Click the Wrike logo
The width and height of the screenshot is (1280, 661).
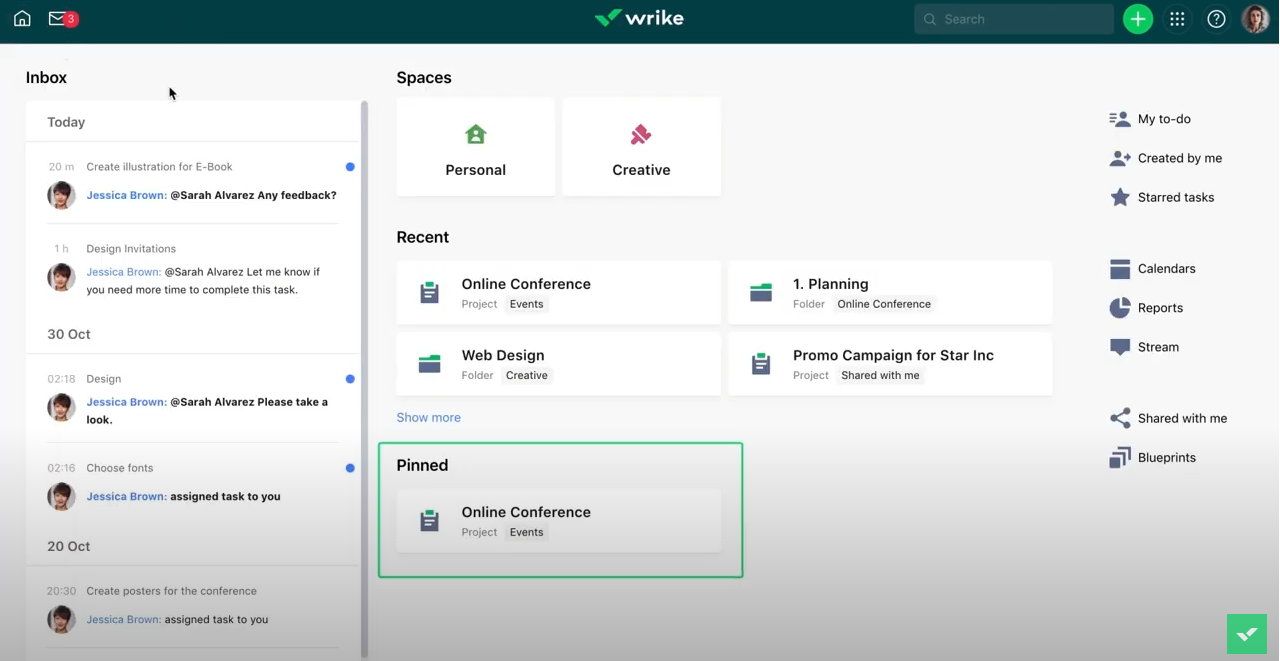pyautogui.click(x=639, y=18)
